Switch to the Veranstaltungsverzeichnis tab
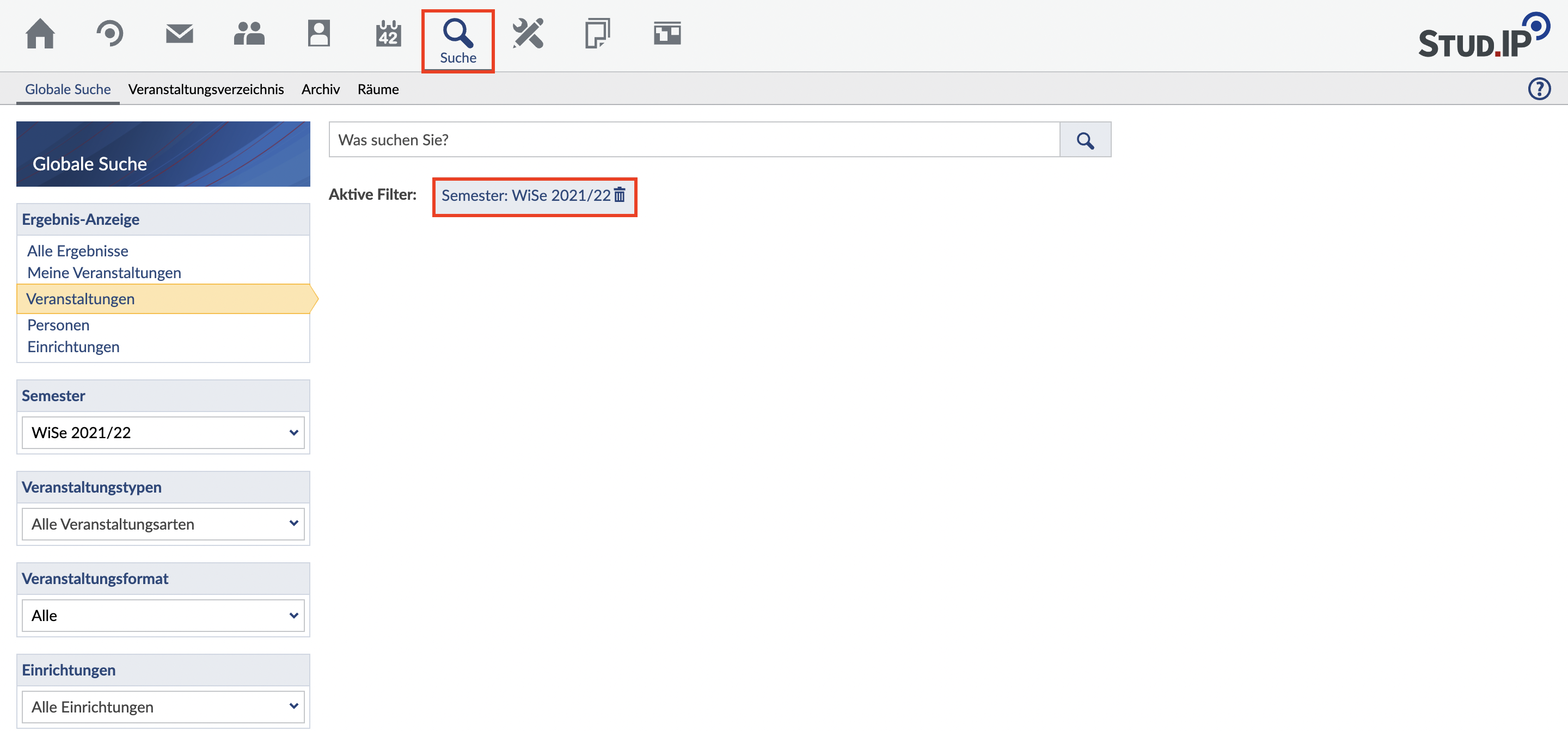 206,89
